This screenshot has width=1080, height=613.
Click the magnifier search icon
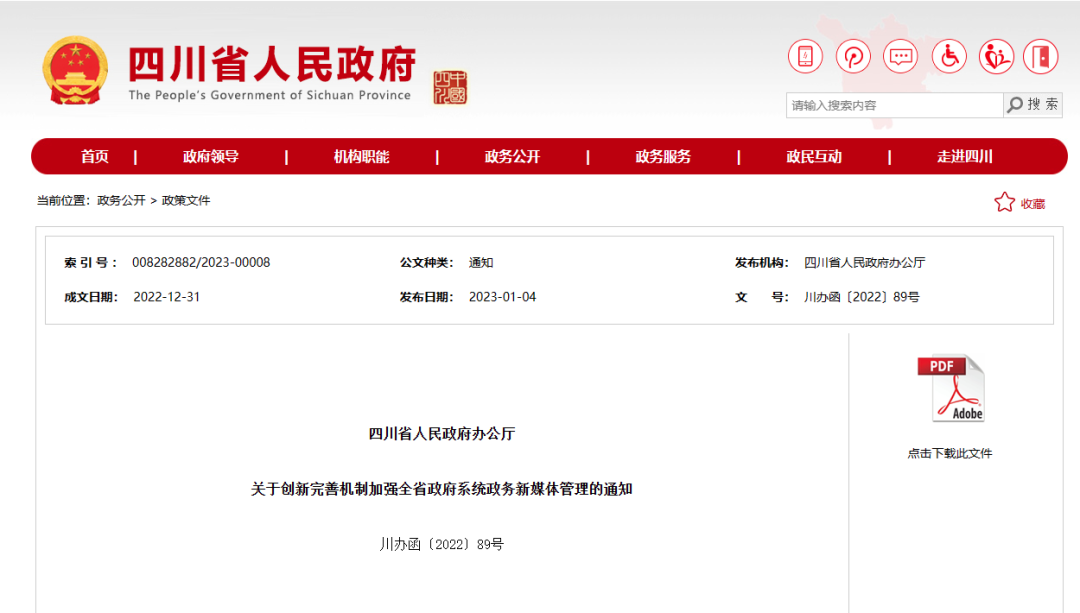coord(1013,104)
